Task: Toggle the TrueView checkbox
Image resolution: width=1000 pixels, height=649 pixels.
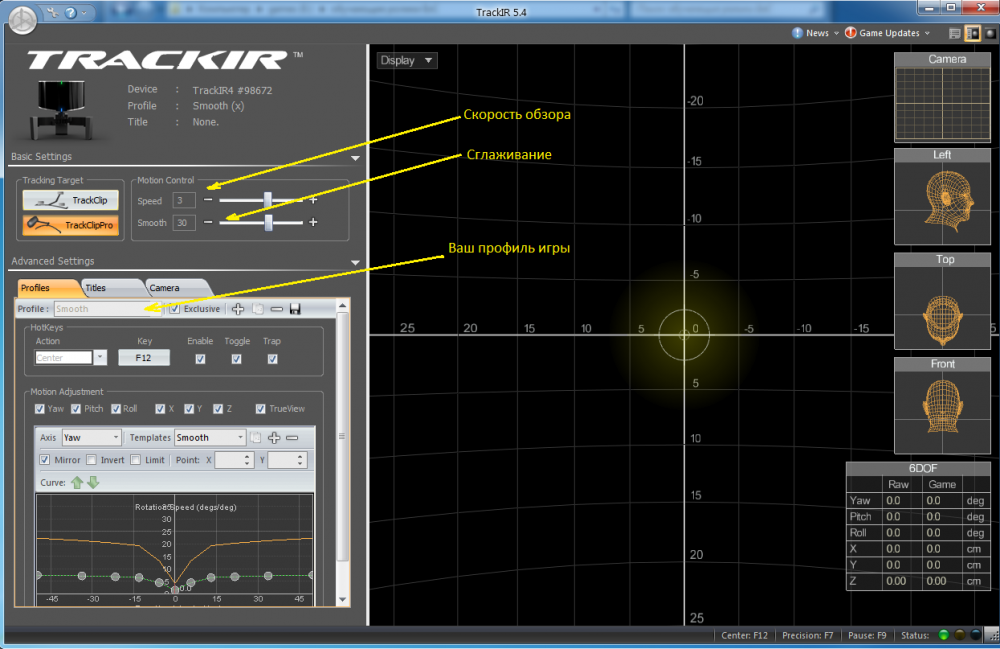Action: coord(261,409)
